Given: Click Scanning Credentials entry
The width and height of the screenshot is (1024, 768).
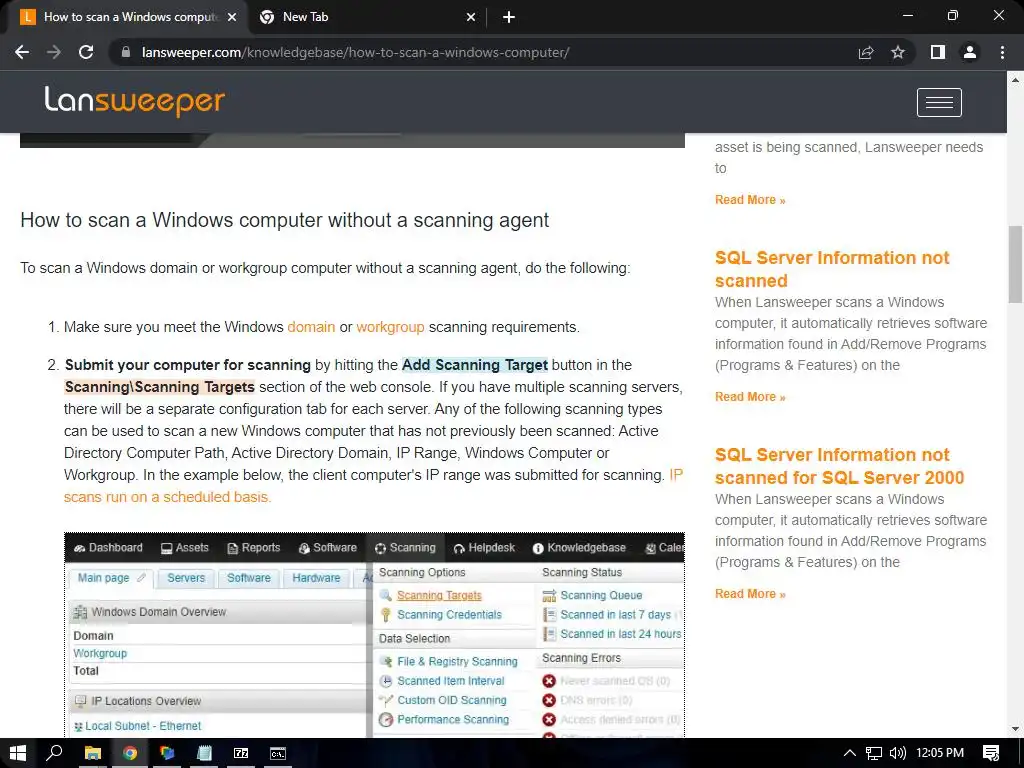Looking at the screenshot, I should [449, 615].
